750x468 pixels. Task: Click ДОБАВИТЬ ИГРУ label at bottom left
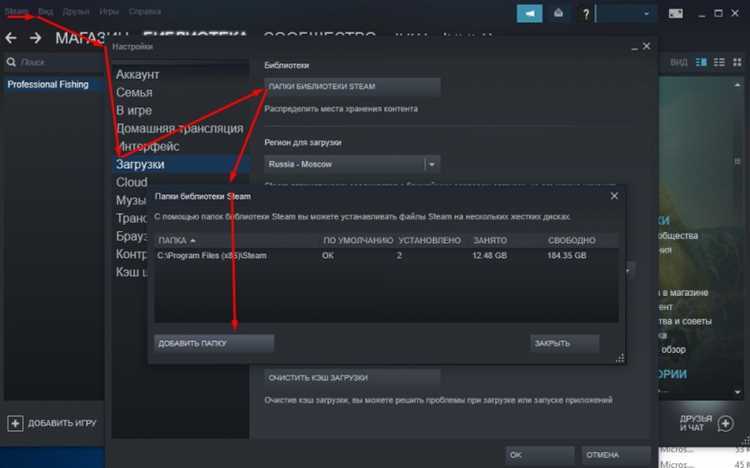[62, 423]
